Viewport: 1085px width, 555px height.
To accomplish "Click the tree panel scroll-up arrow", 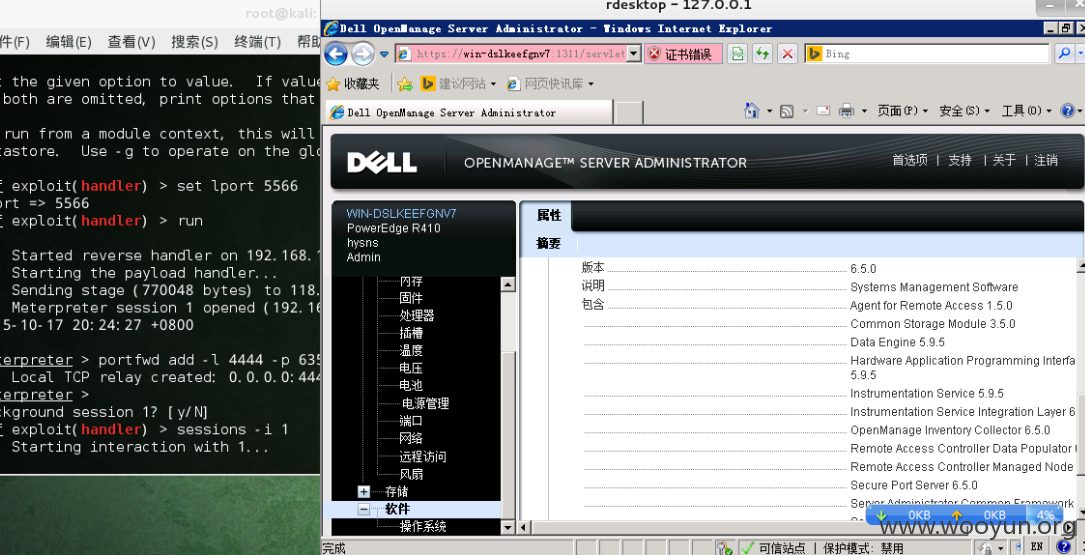I will [508, 284].
